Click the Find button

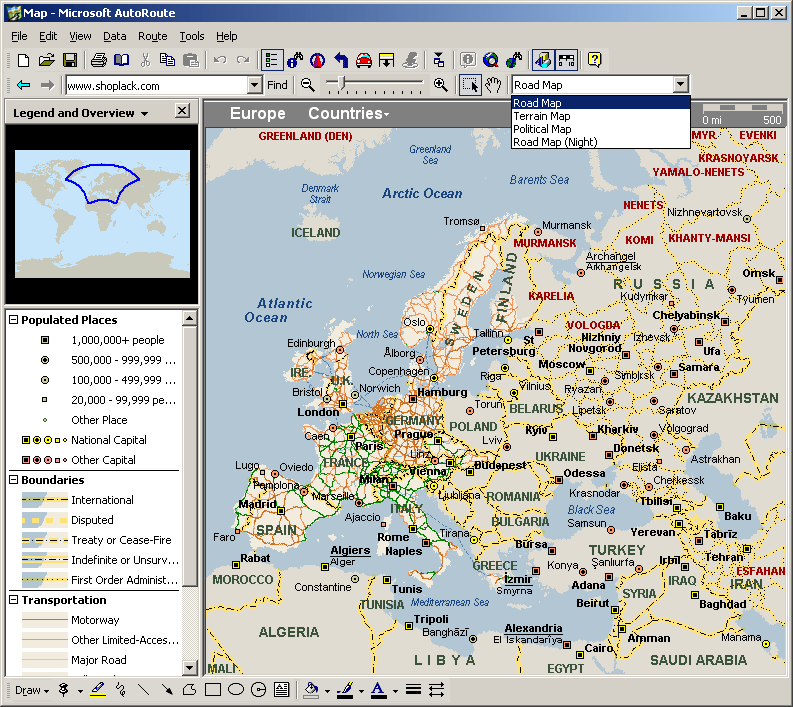point(277,85)
